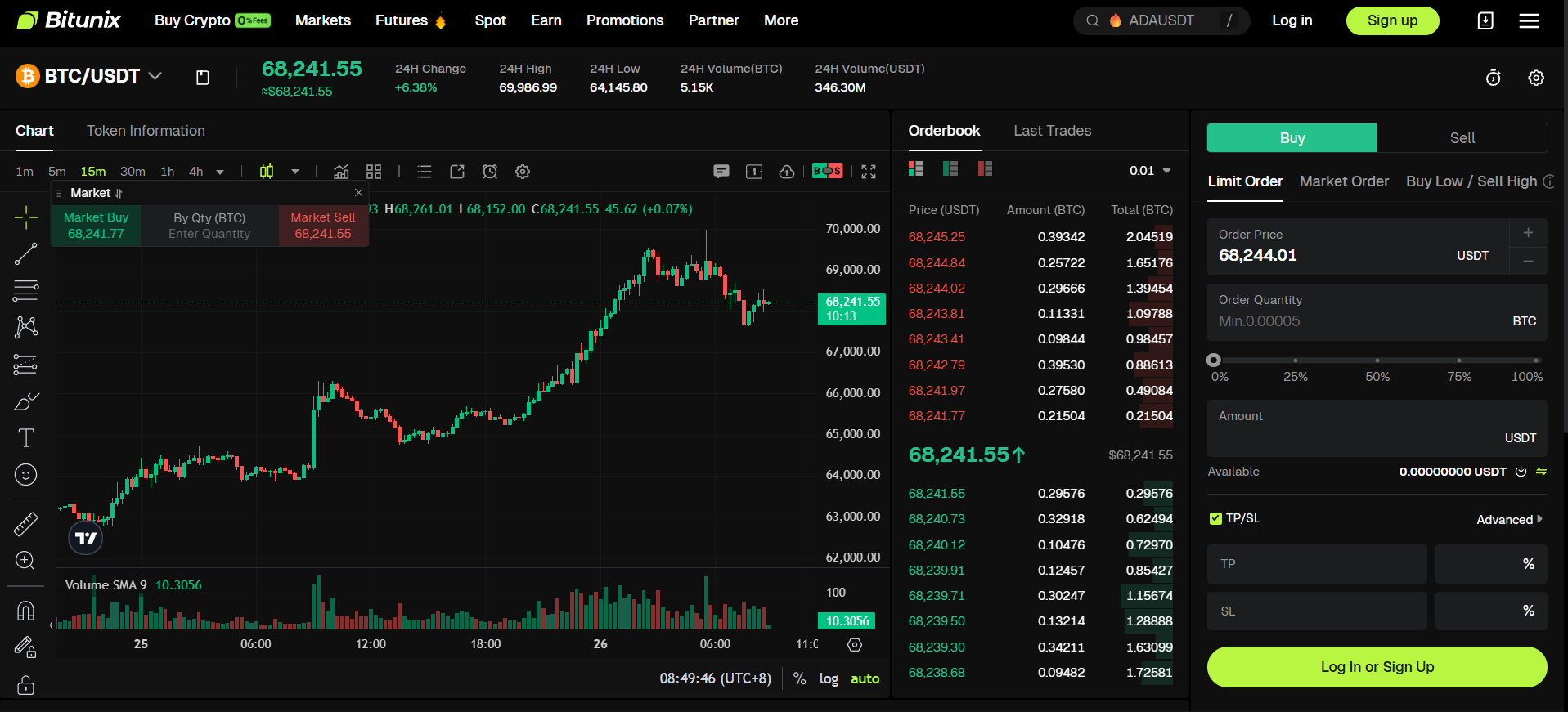Toggle log scale on chart
The height and width of the screenshot is (712, 1568).
click(x=829, y=678)
